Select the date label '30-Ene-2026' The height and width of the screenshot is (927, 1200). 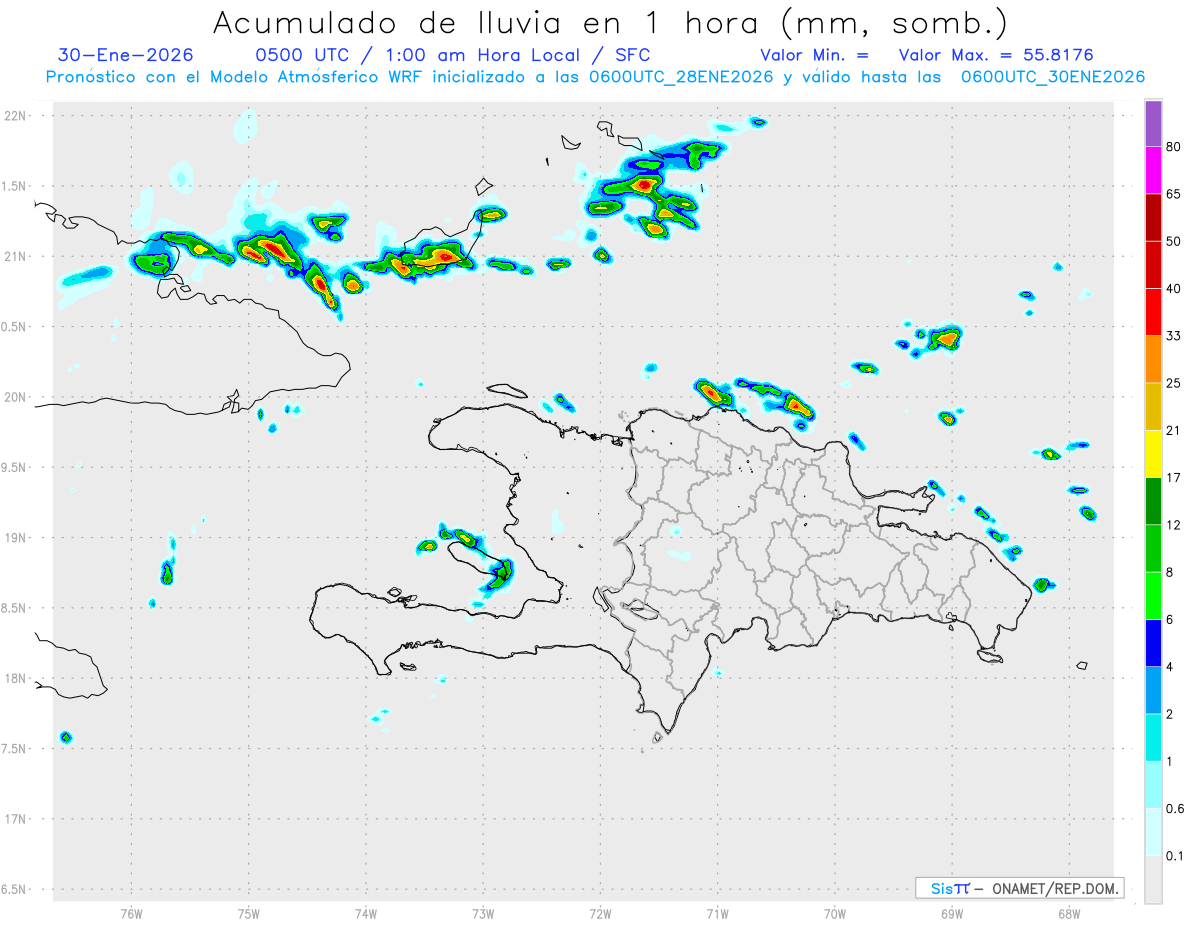point(126,55)
